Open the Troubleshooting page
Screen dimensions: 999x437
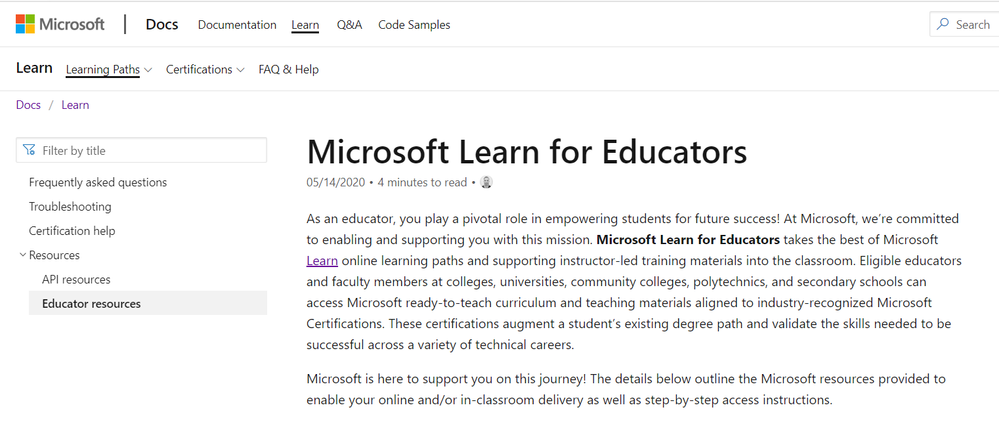70,206
